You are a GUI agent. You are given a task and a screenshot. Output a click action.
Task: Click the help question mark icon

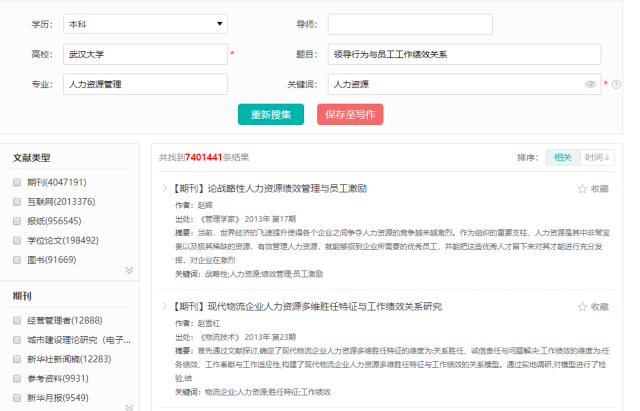pyautogui.click(x=616, y=84)
